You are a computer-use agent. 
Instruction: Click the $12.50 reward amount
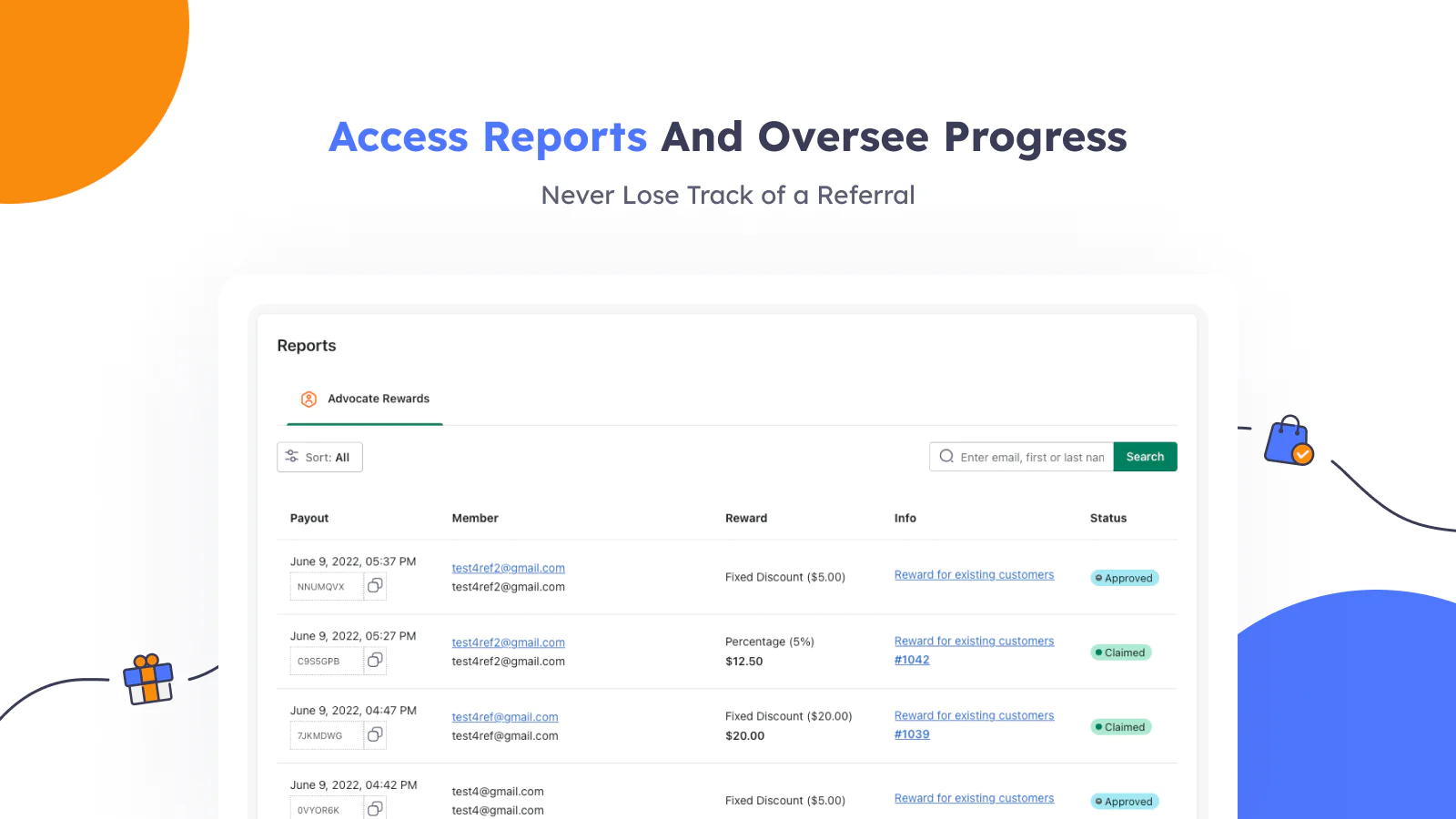click(x=744, y=662)
